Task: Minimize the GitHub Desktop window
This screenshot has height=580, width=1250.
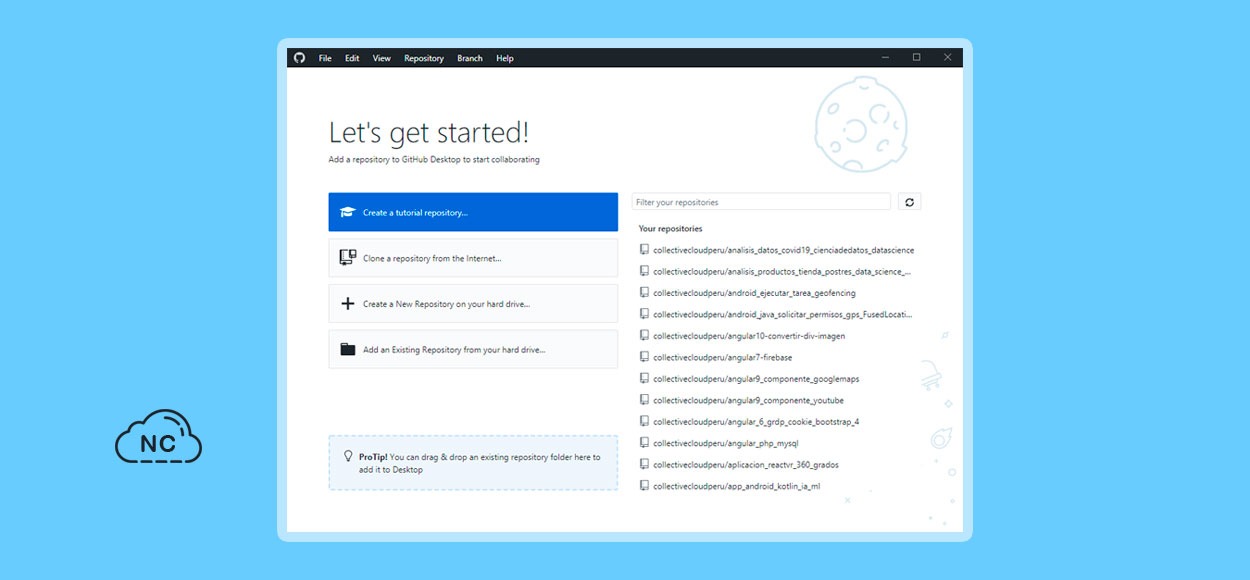Action: tap(885, 58)
